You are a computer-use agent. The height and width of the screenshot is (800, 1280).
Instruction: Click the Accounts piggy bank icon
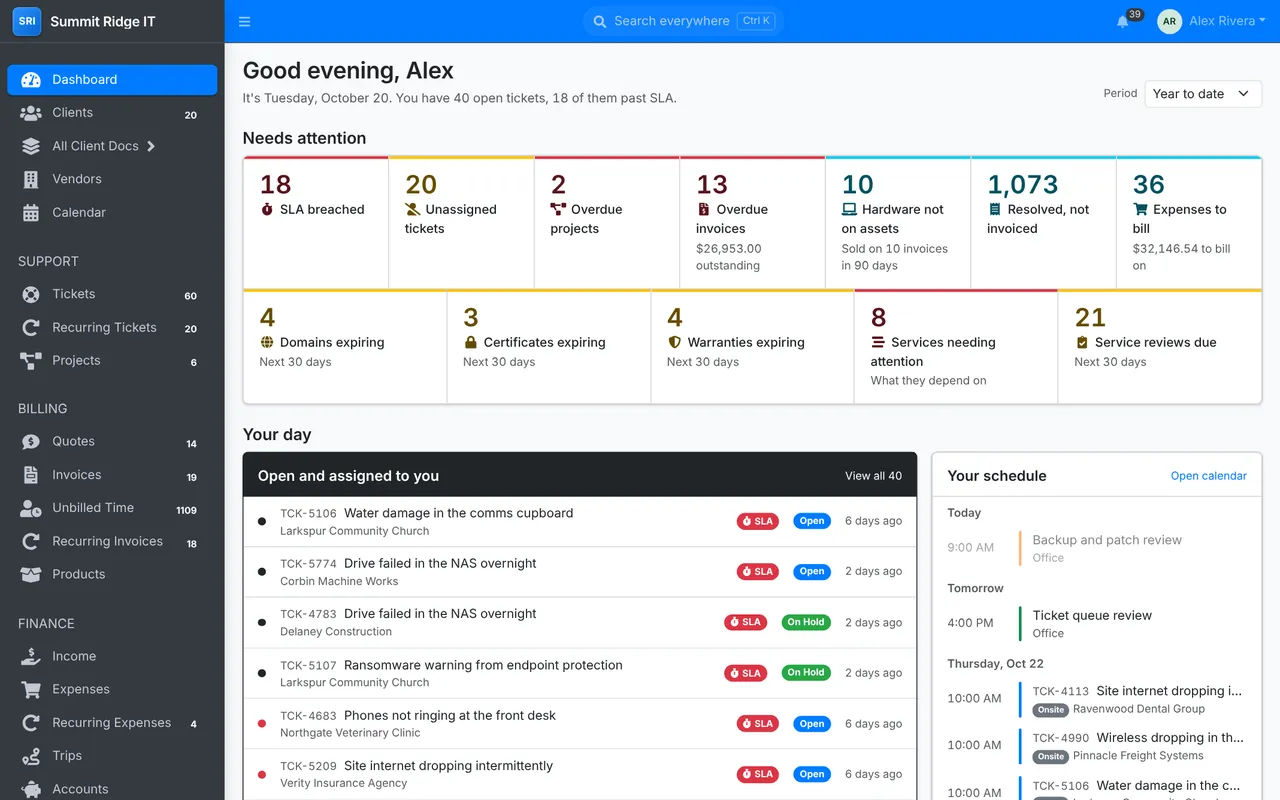point(31,789)
